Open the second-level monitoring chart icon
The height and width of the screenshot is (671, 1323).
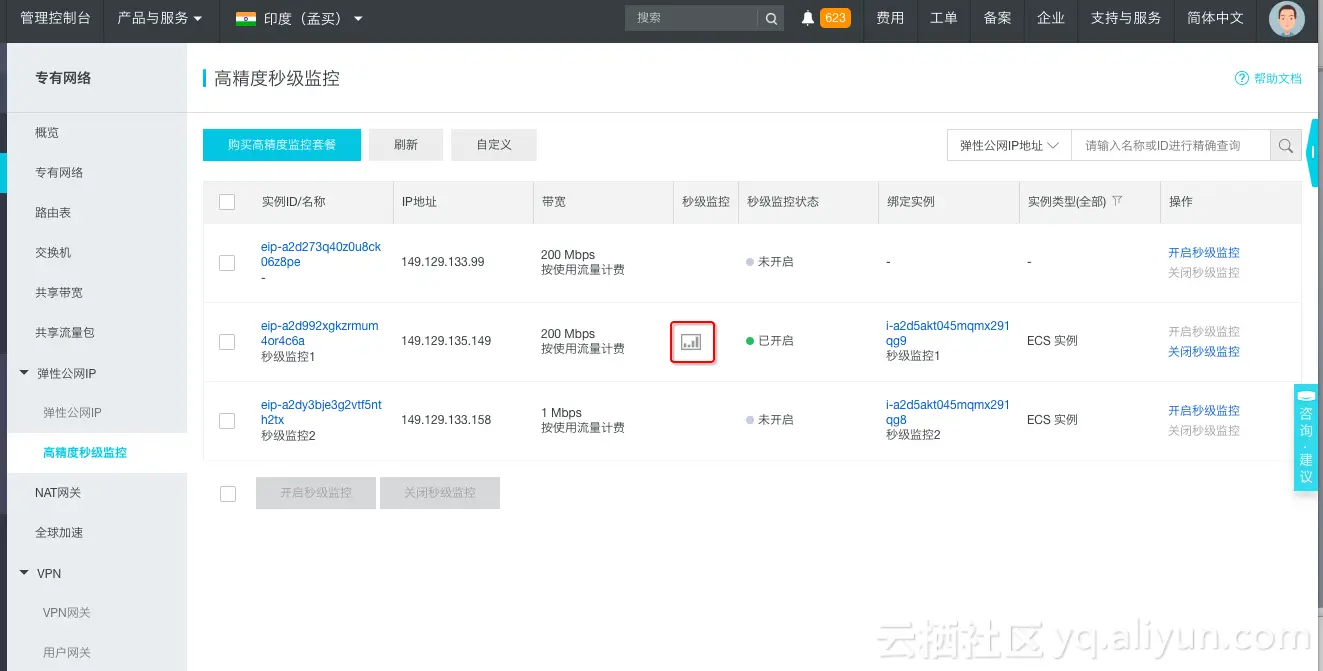coord(691,342)
